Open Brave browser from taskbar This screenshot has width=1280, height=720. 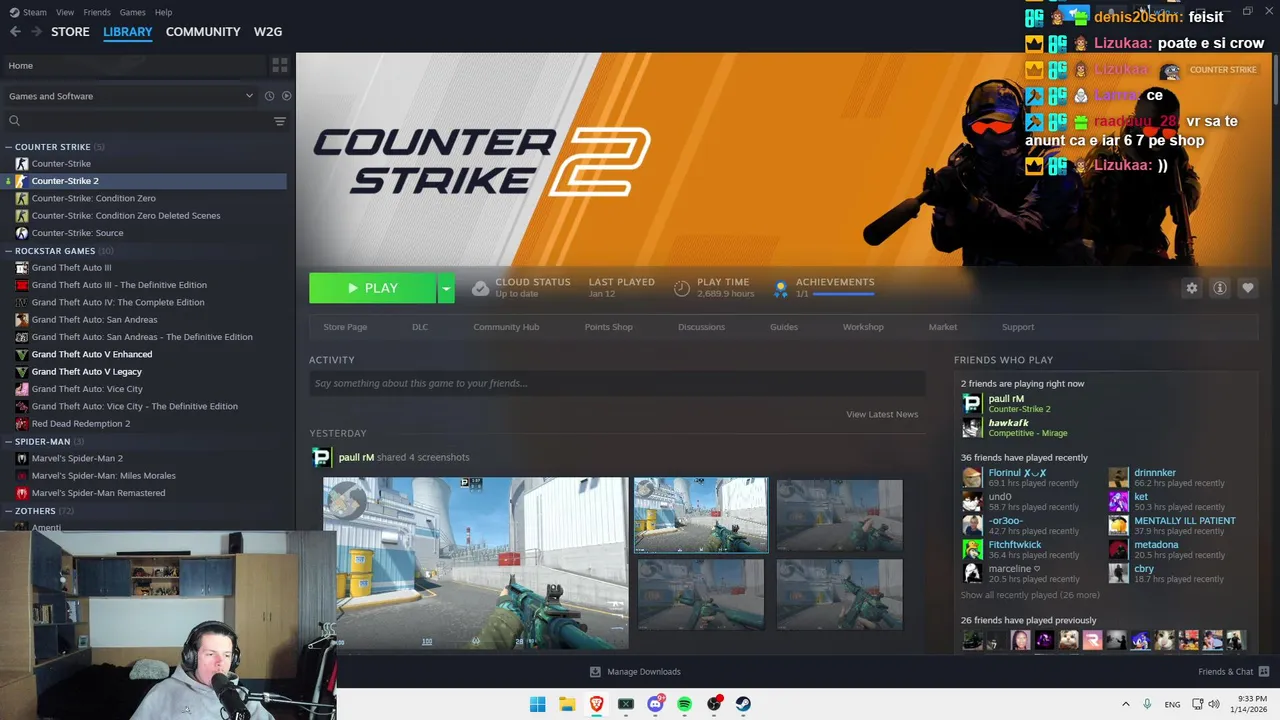(596, 704)
